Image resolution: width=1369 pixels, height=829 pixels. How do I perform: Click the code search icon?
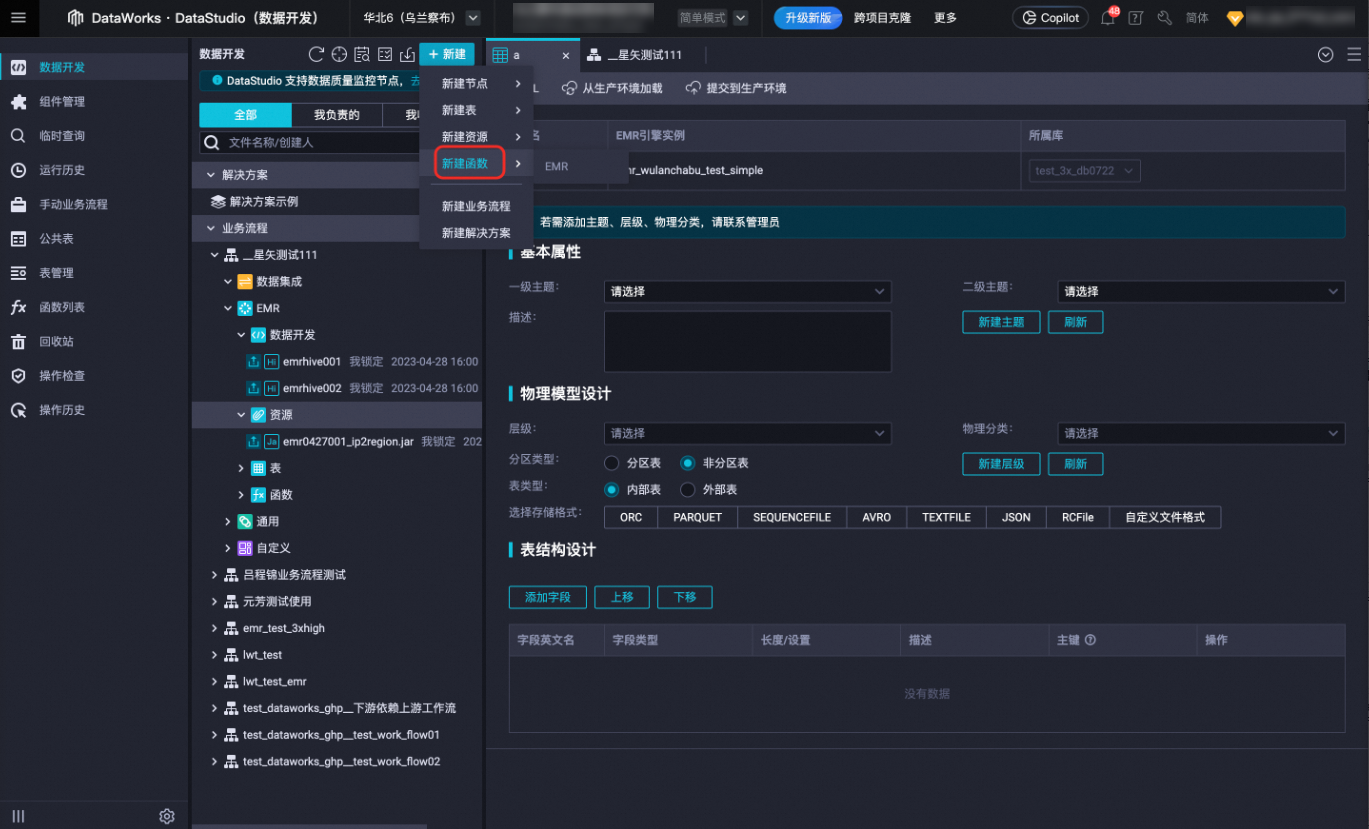[x=362, y=54]
